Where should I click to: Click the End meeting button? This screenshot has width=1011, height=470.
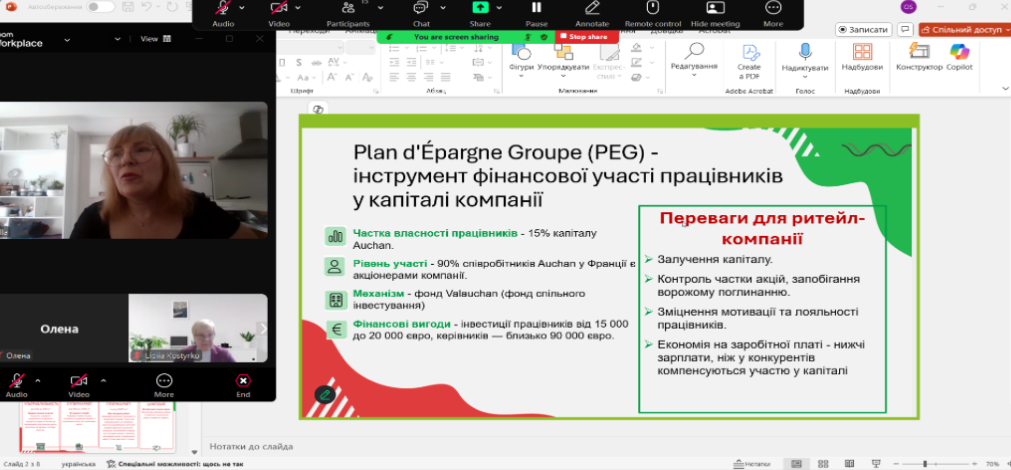click(243, 385)
